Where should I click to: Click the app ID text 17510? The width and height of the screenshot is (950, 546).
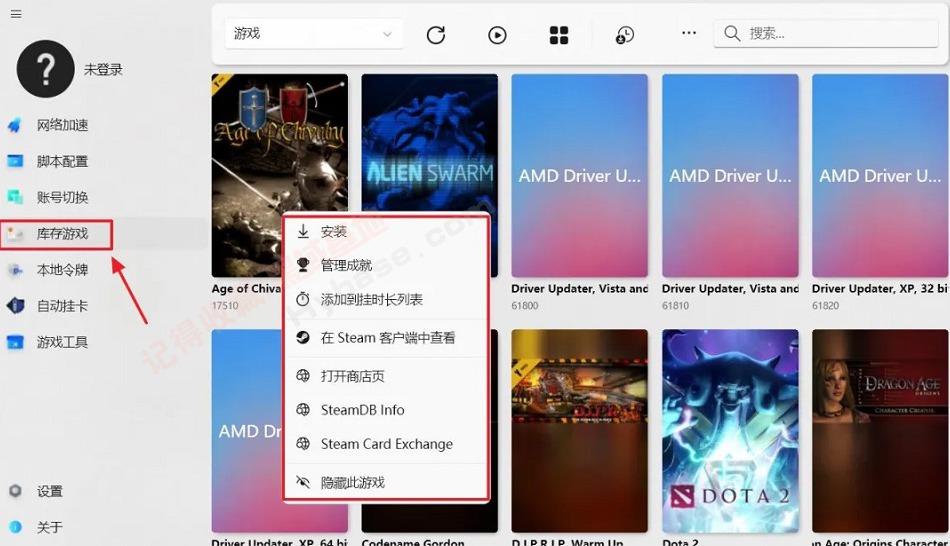[x=225, y=306]
